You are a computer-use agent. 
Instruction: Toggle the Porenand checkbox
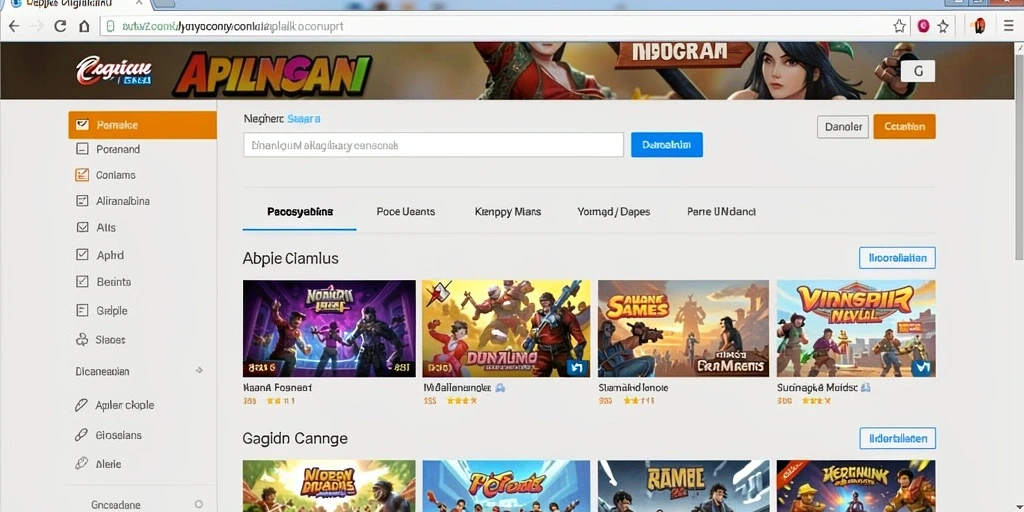(82, 149)
